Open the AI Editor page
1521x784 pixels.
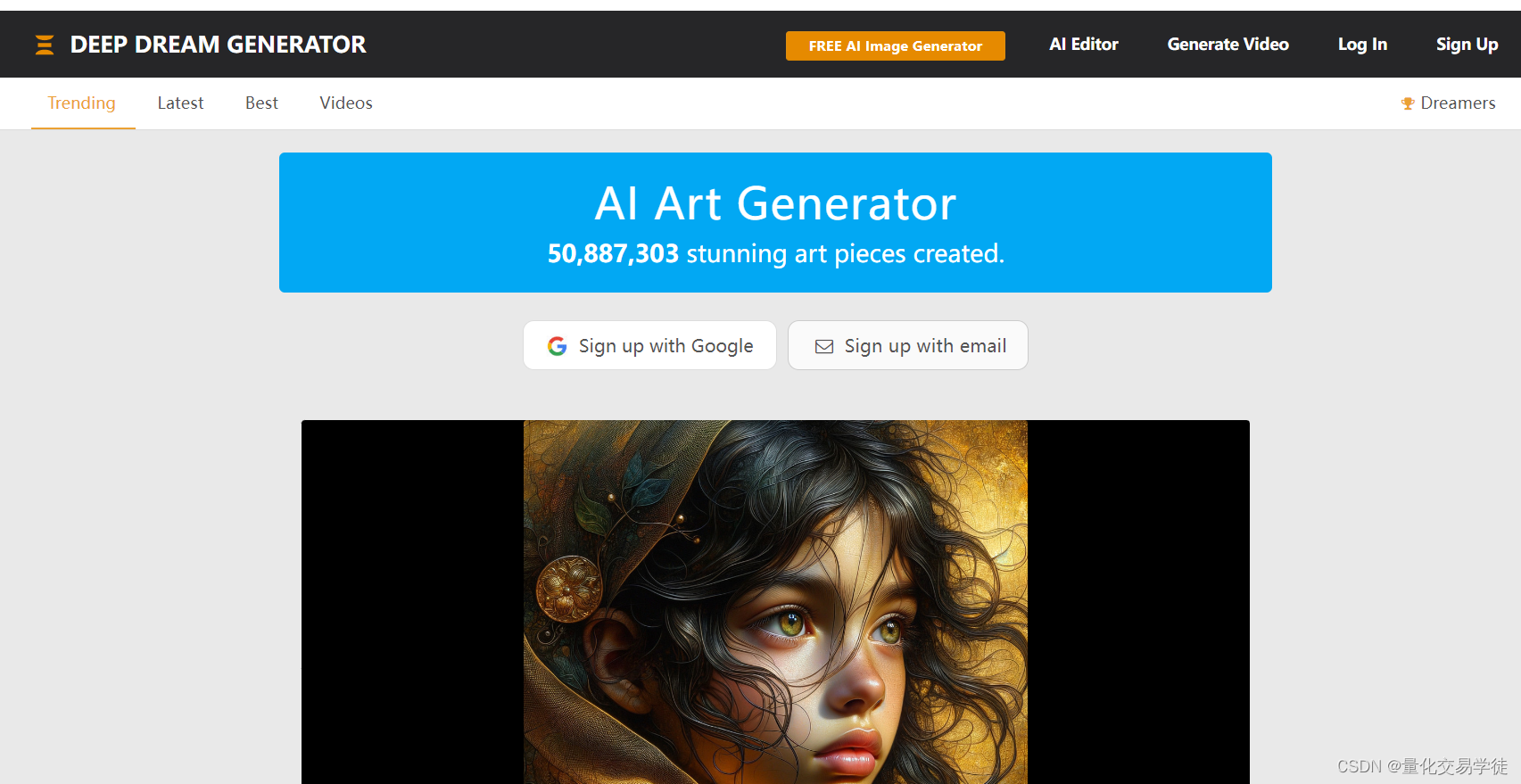1083,45
